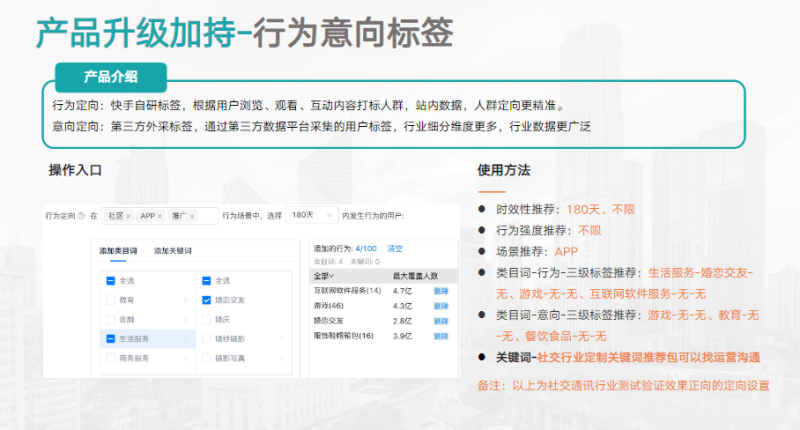Click the 产品介绍 teal label
The width and height of the screenshot is (800, 430).
tap(111, 77)
